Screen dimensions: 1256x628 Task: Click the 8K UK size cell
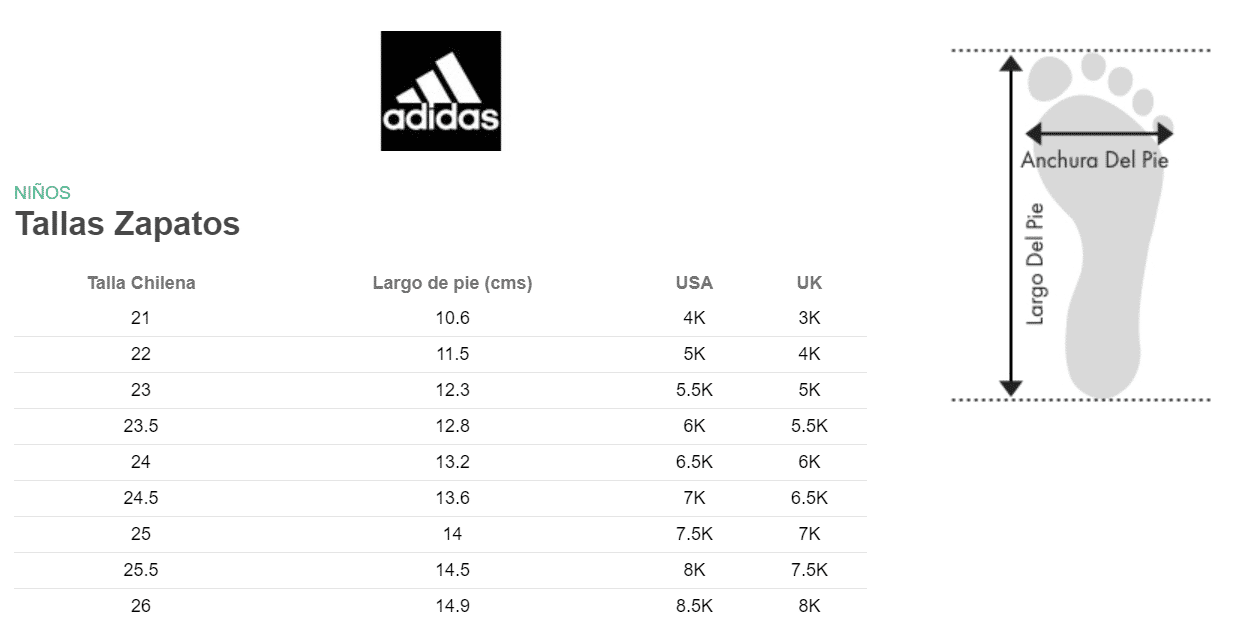pyautogui.click(x=809, y=606)
